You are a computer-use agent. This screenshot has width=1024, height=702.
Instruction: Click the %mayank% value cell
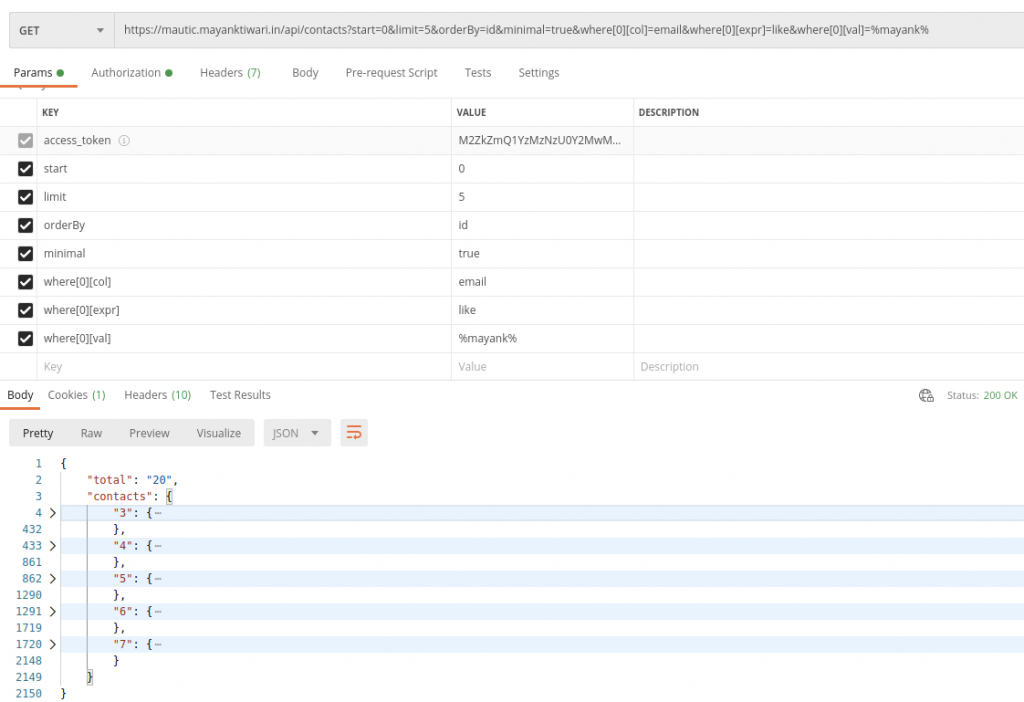[x=542, y=338]
